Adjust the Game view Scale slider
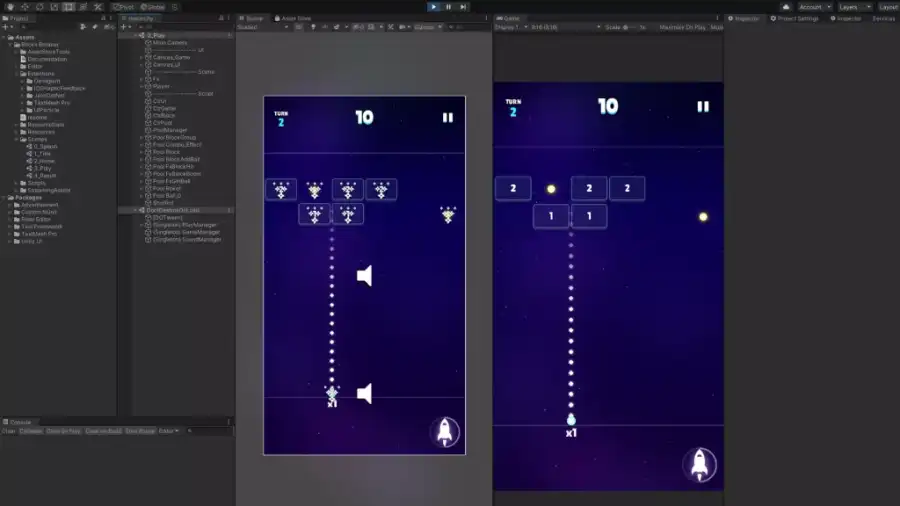The width and height of the screenshot is (900, 506). click(x=627, y=28)
